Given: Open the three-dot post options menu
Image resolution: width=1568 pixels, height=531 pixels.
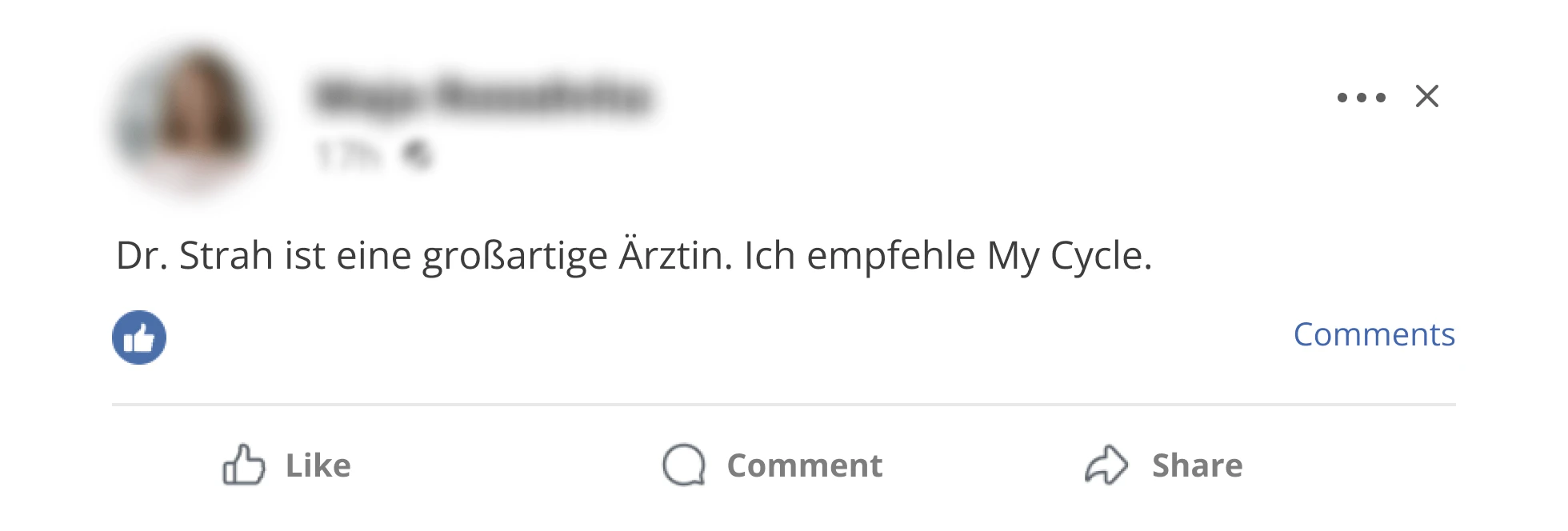Looking at the screenshot, I should pyautogui.click(x=1361, y=98).
